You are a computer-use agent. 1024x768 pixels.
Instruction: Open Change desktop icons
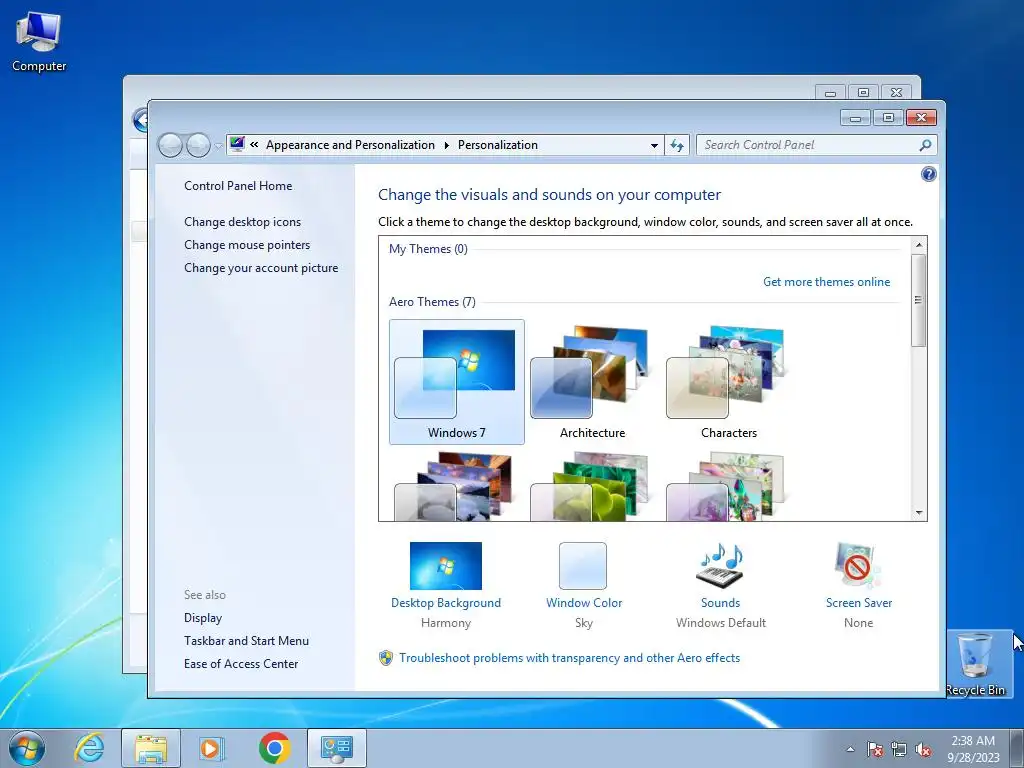click(242, 221)
